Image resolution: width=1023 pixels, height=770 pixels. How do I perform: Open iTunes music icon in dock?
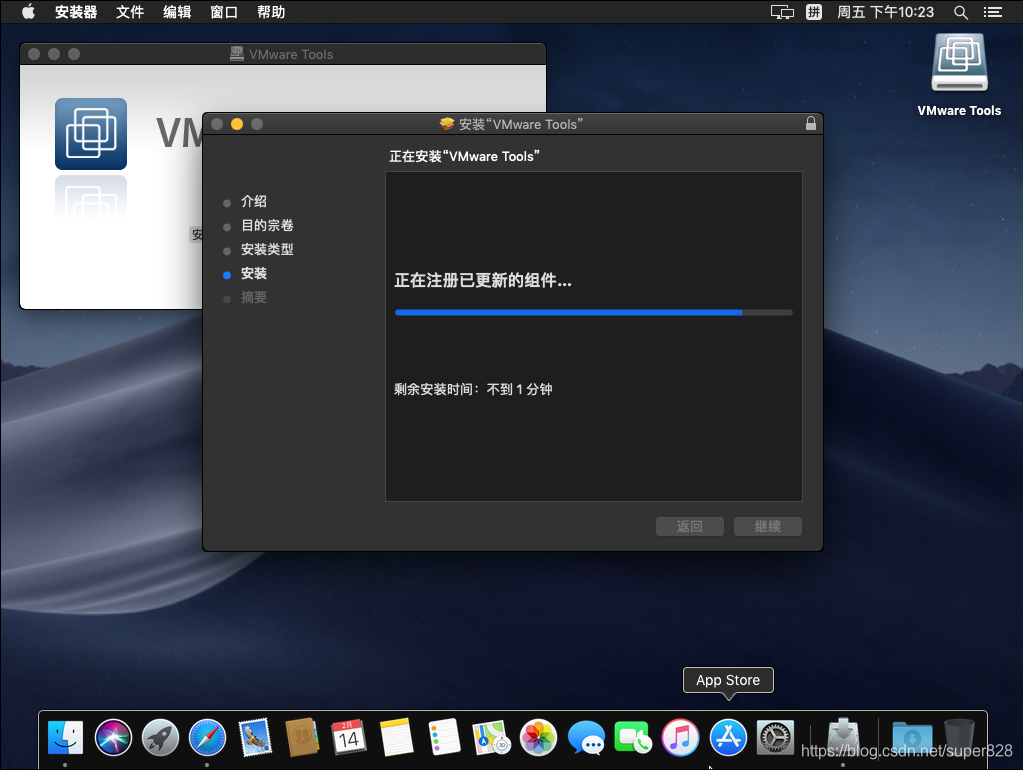(680, 737)
